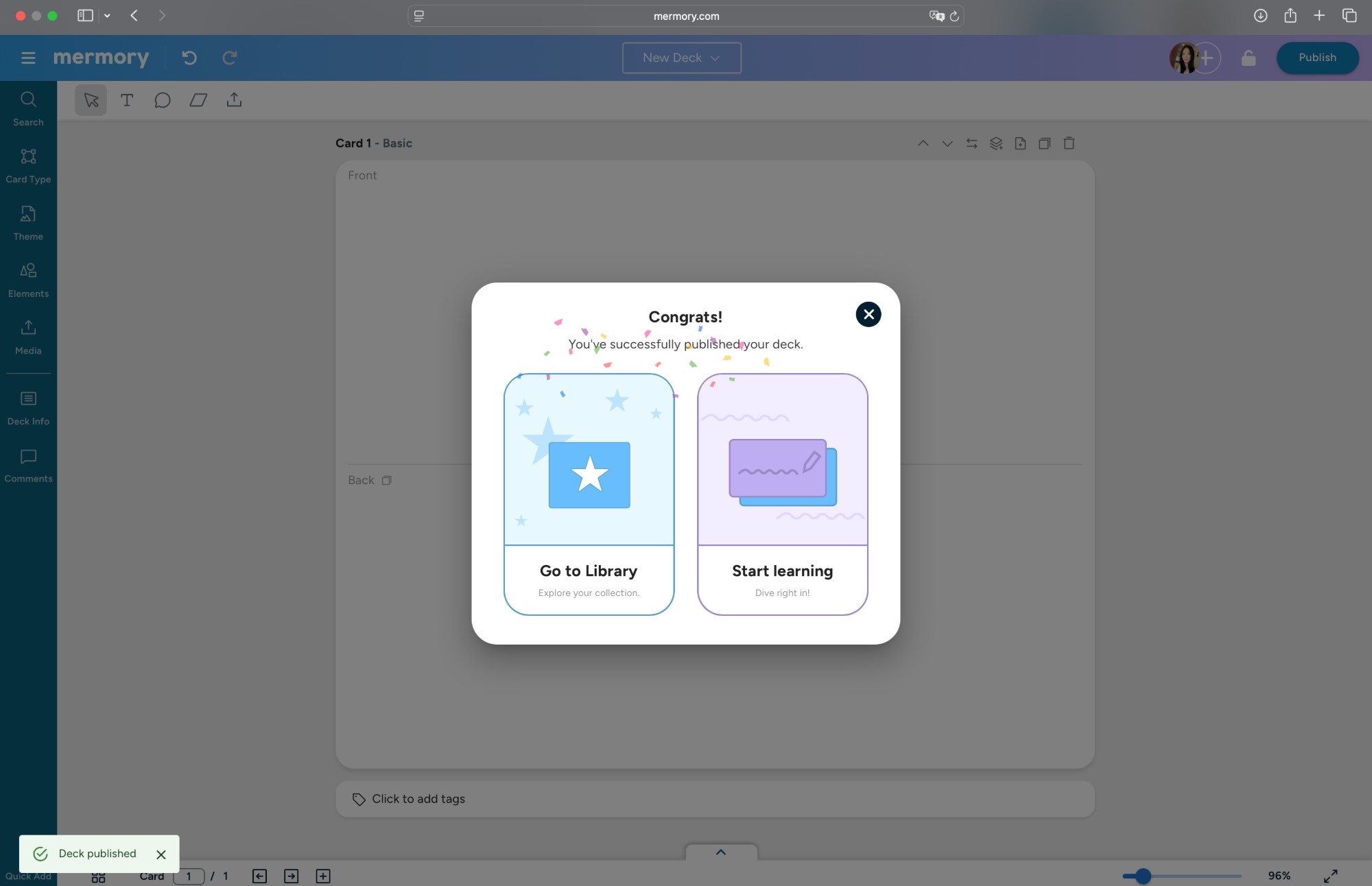
Task: Open the Media upload panel
Action: point(28,337)
